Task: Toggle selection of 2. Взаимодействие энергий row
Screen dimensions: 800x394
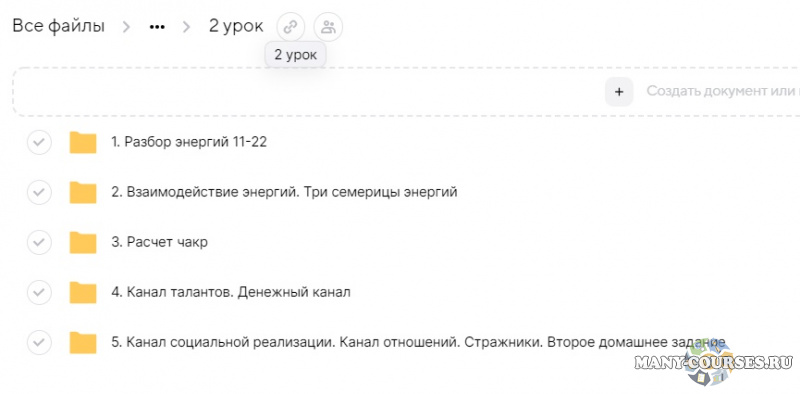Action: pos(39,192)
